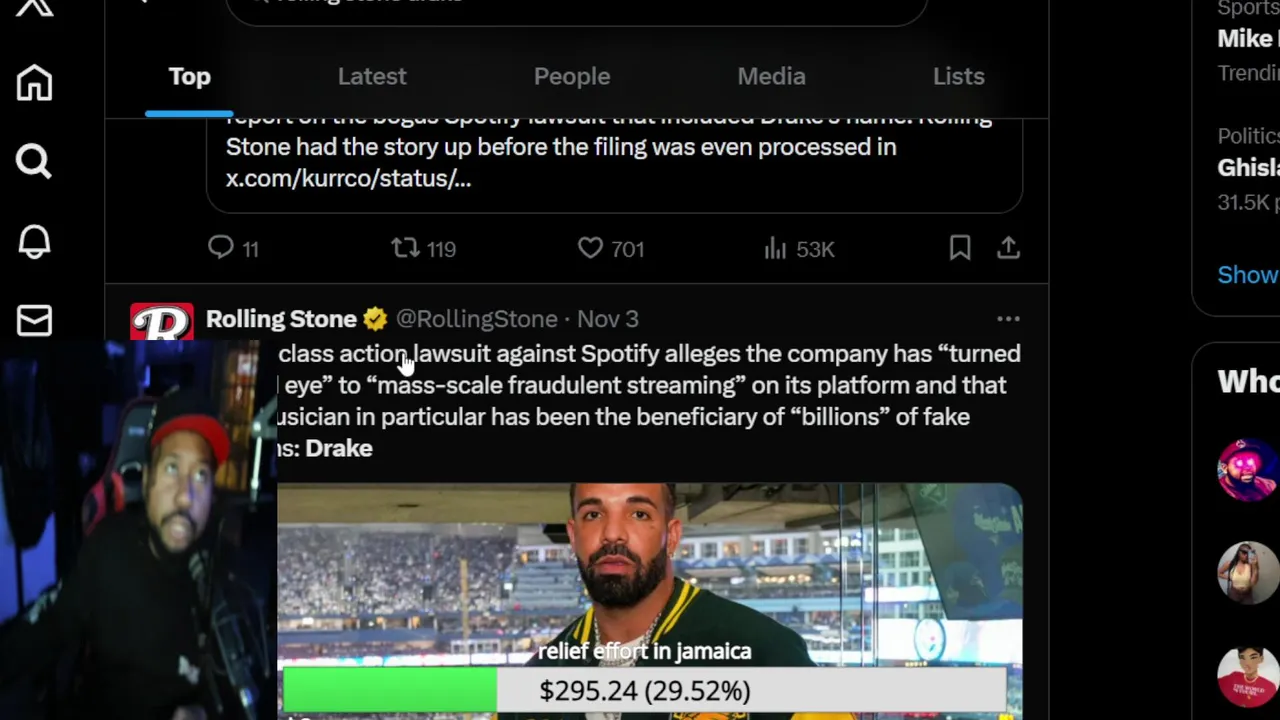Click the green donation progress bar

(x=390, y=690)
